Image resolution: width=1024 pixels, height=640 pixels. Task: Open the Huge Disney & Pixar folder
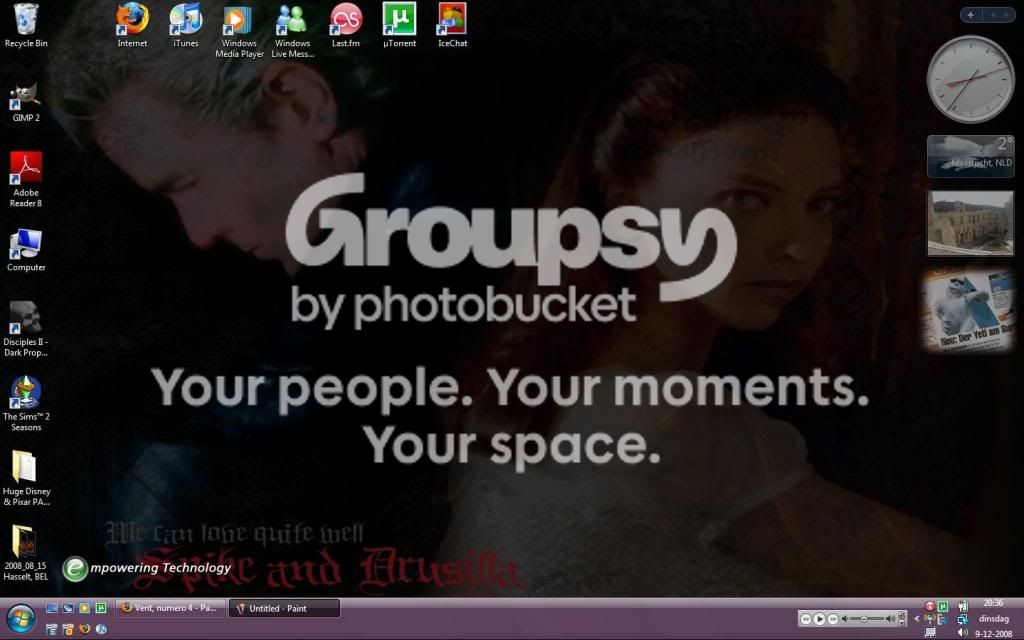click(x=25, y=479)
